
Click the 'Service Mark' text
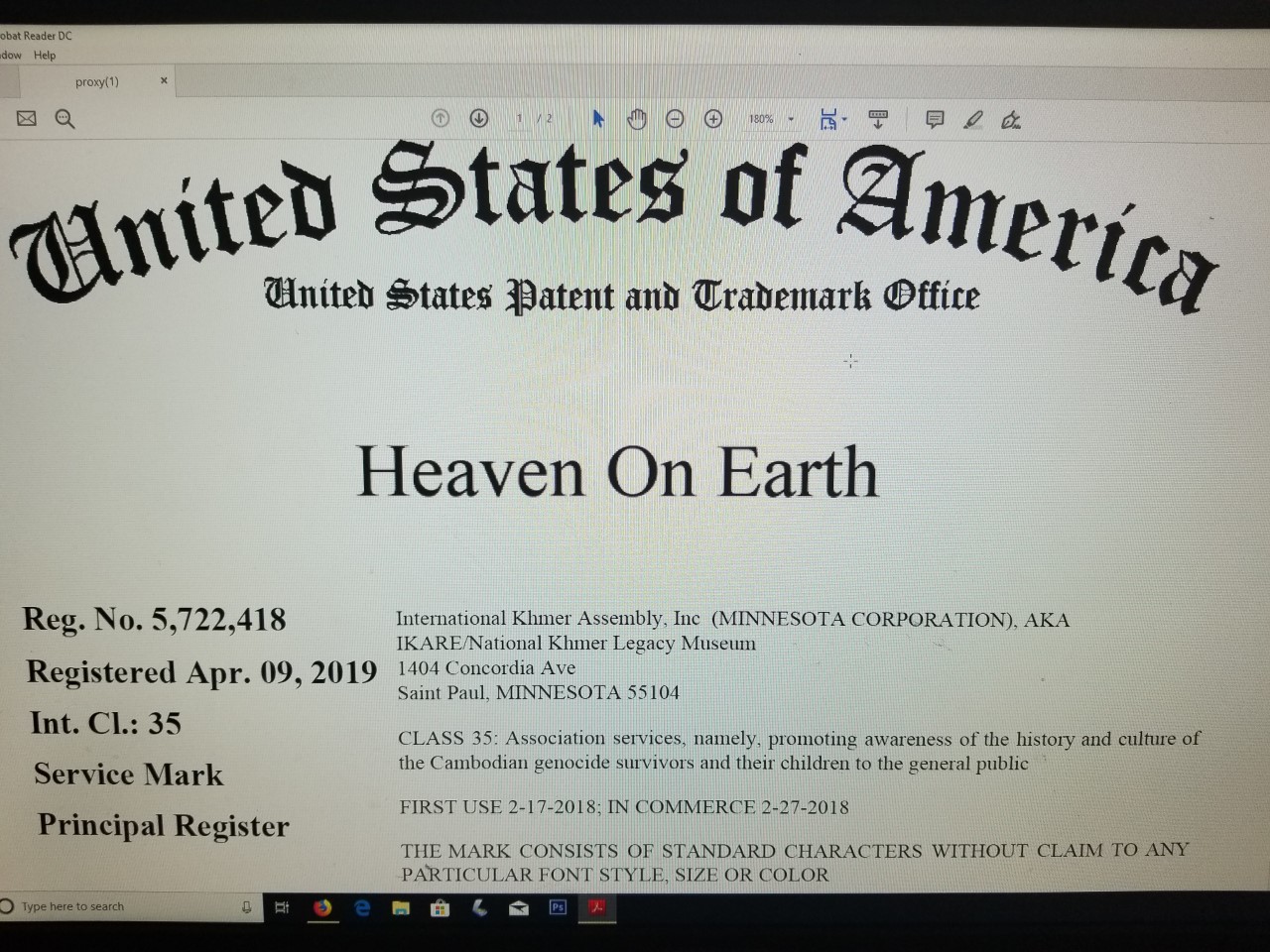pos(129,774)
